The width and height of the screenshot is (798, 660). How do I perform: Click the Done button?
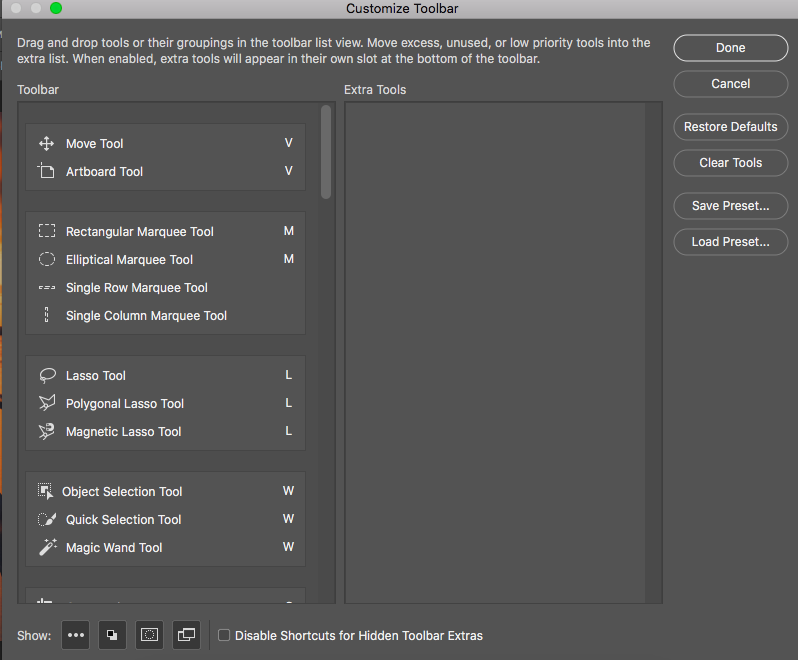[x=730, y=48]
